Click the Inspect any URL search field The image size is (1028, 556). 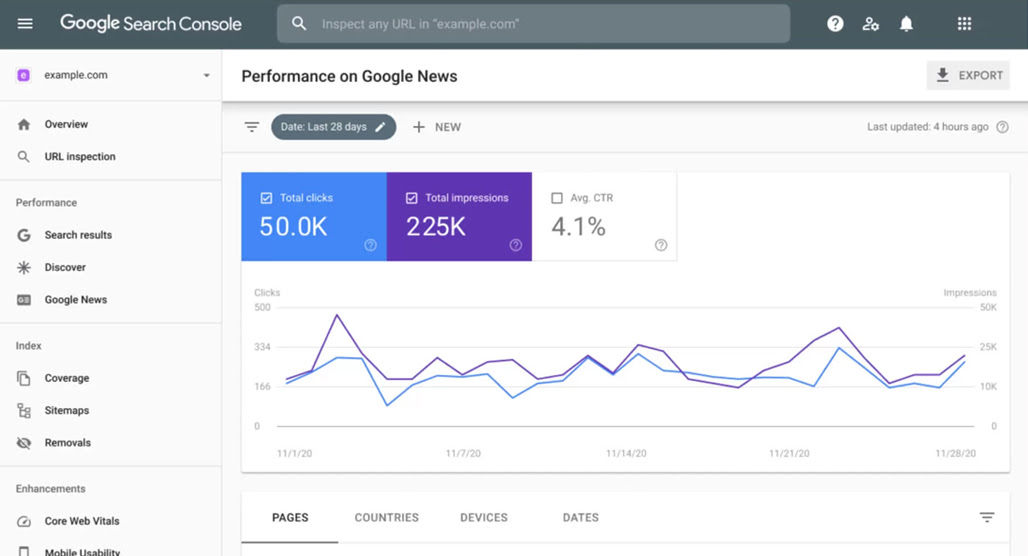point(534,24)
